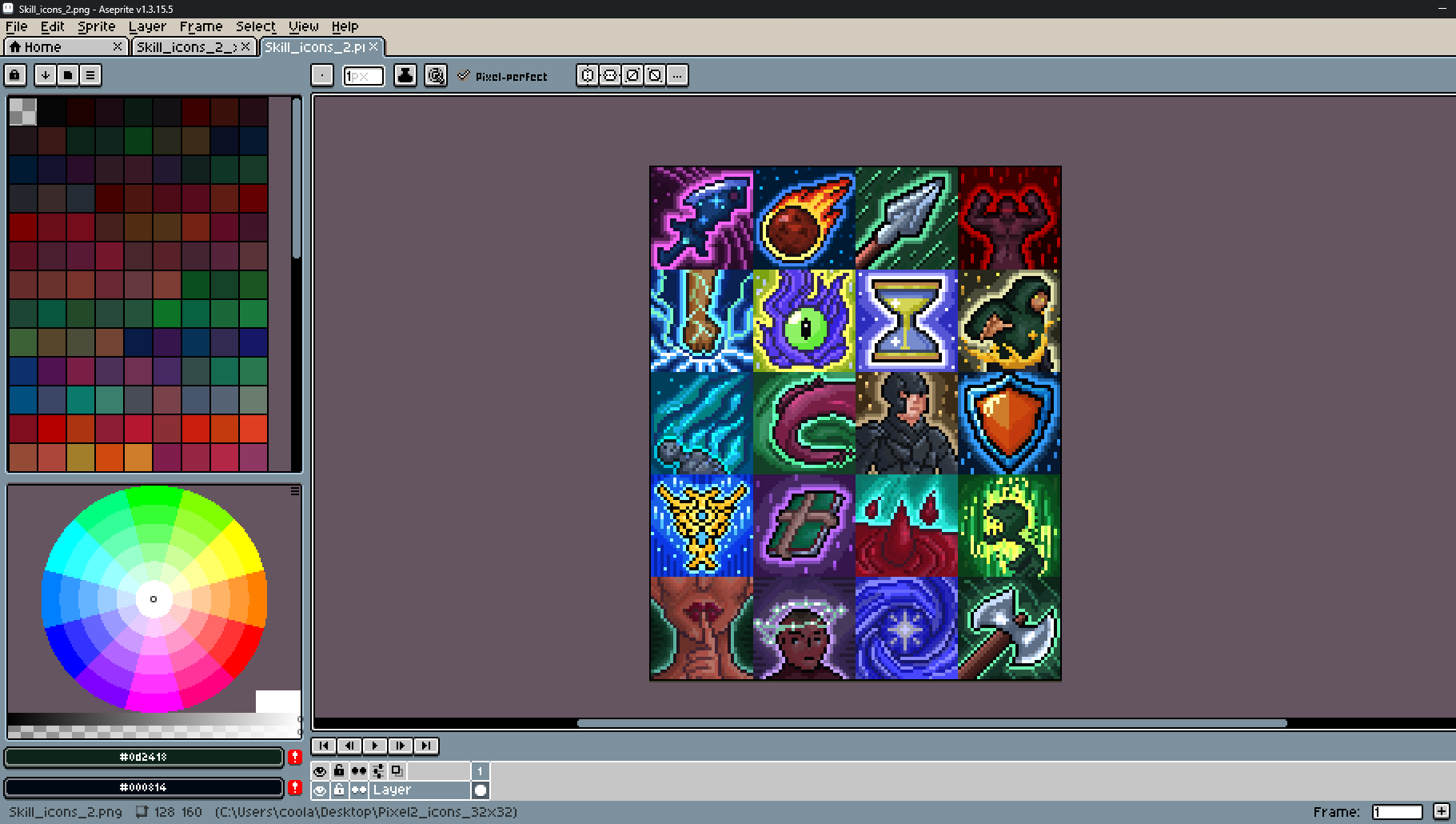The image size is (1456, 824).
Task: Play the animation
Action: (375, 746)
